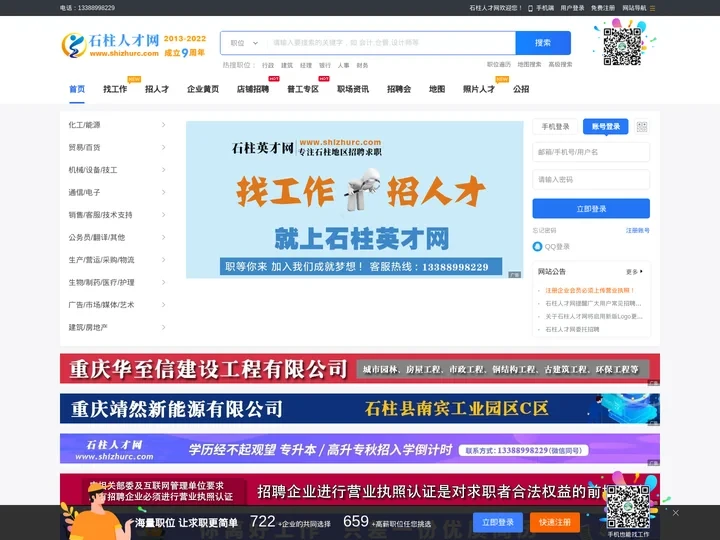Click the blue 搜索 search button
This screenshot has height=540, width=720.
tap(543, 43)
